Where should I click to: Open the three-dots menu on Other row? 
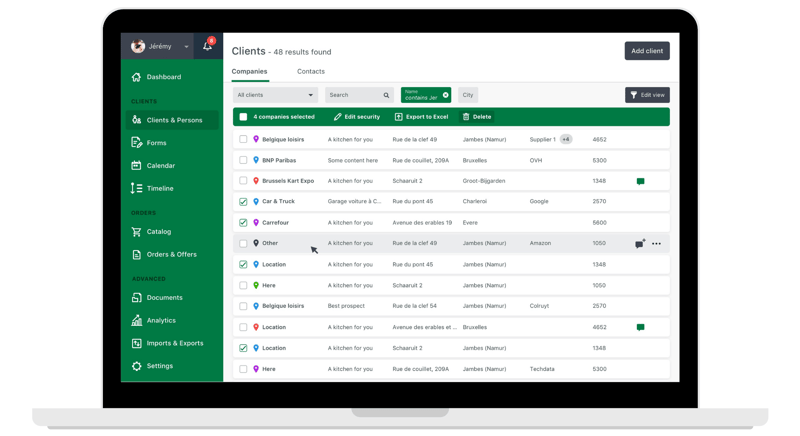point(656,244)
